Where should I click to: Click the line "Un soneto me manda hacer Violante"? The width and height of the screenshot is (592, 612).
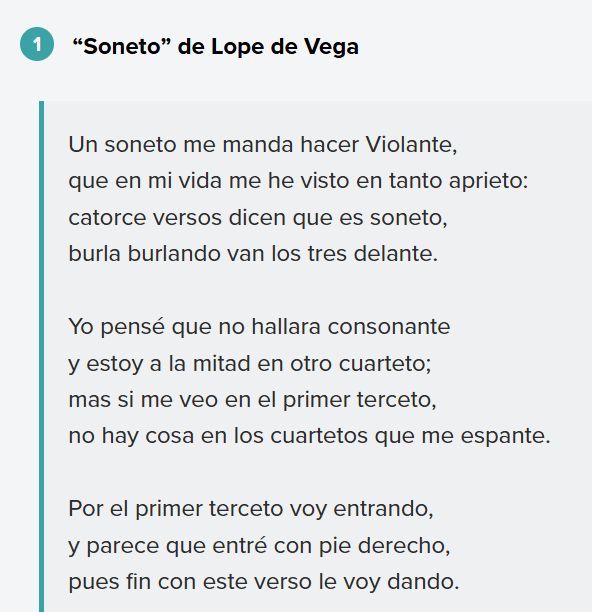pyautogui.click(x=263, y=144)
